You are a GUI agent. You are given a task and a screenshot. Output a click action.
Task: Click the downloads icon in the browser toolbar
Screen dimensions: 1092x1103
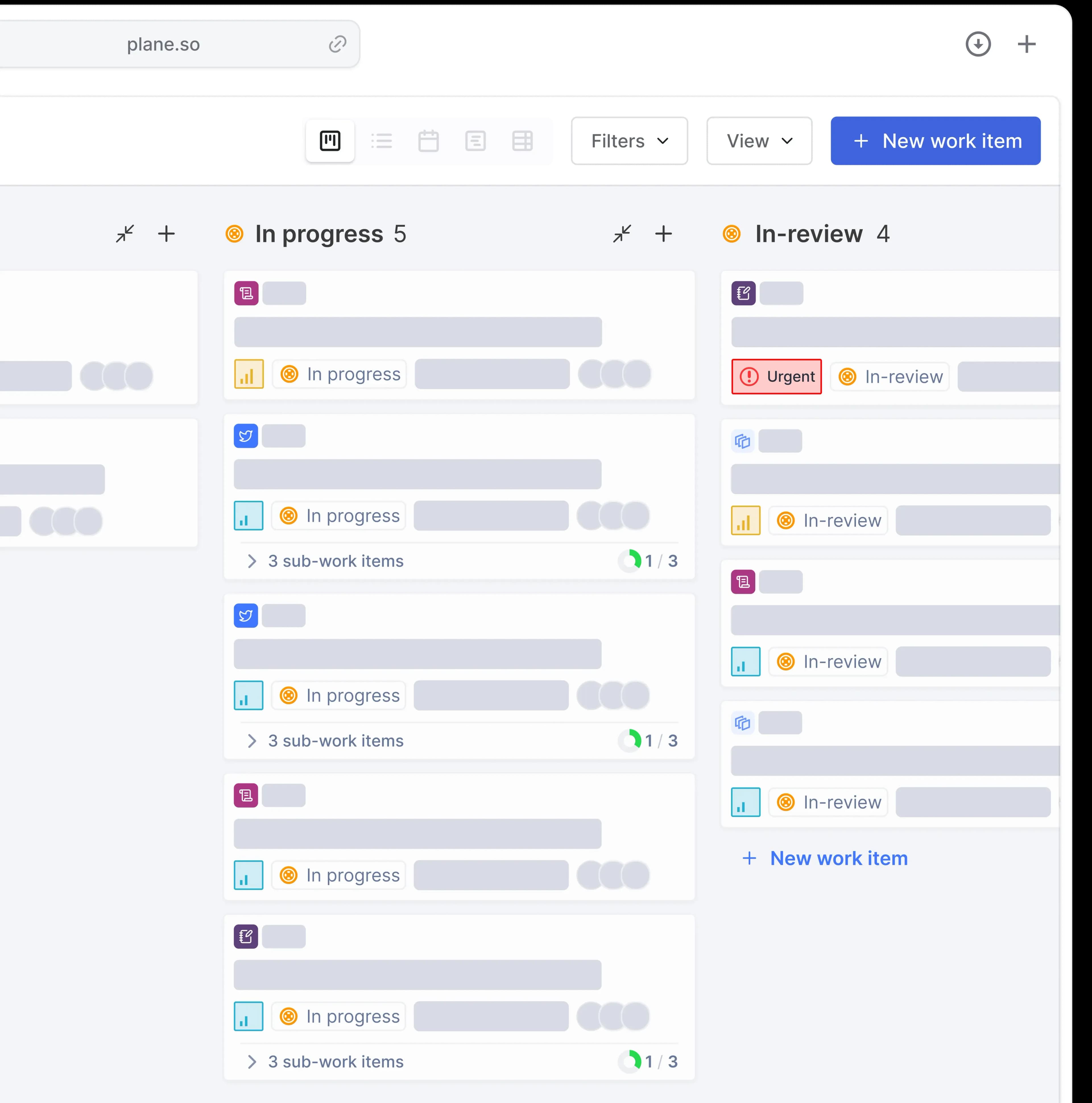(979, 44)
